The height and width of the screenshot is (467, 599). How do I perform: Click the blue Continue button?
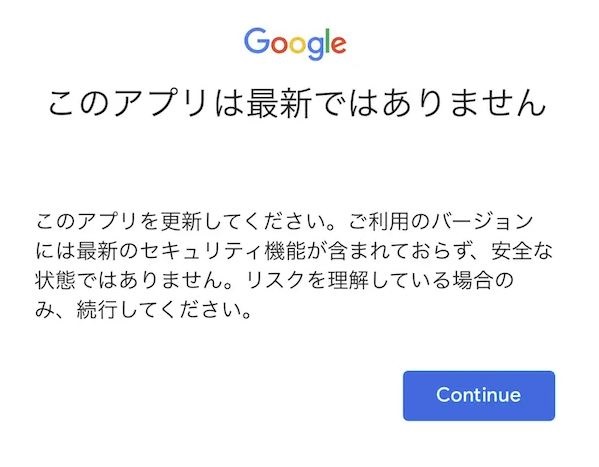479,396
